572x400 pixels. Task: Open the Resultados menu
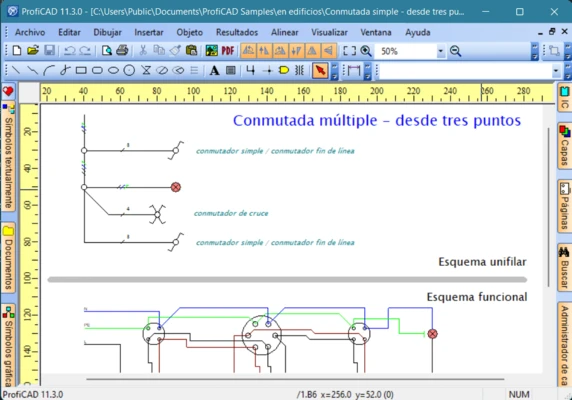pyautogui.click(x=237, y=32)
